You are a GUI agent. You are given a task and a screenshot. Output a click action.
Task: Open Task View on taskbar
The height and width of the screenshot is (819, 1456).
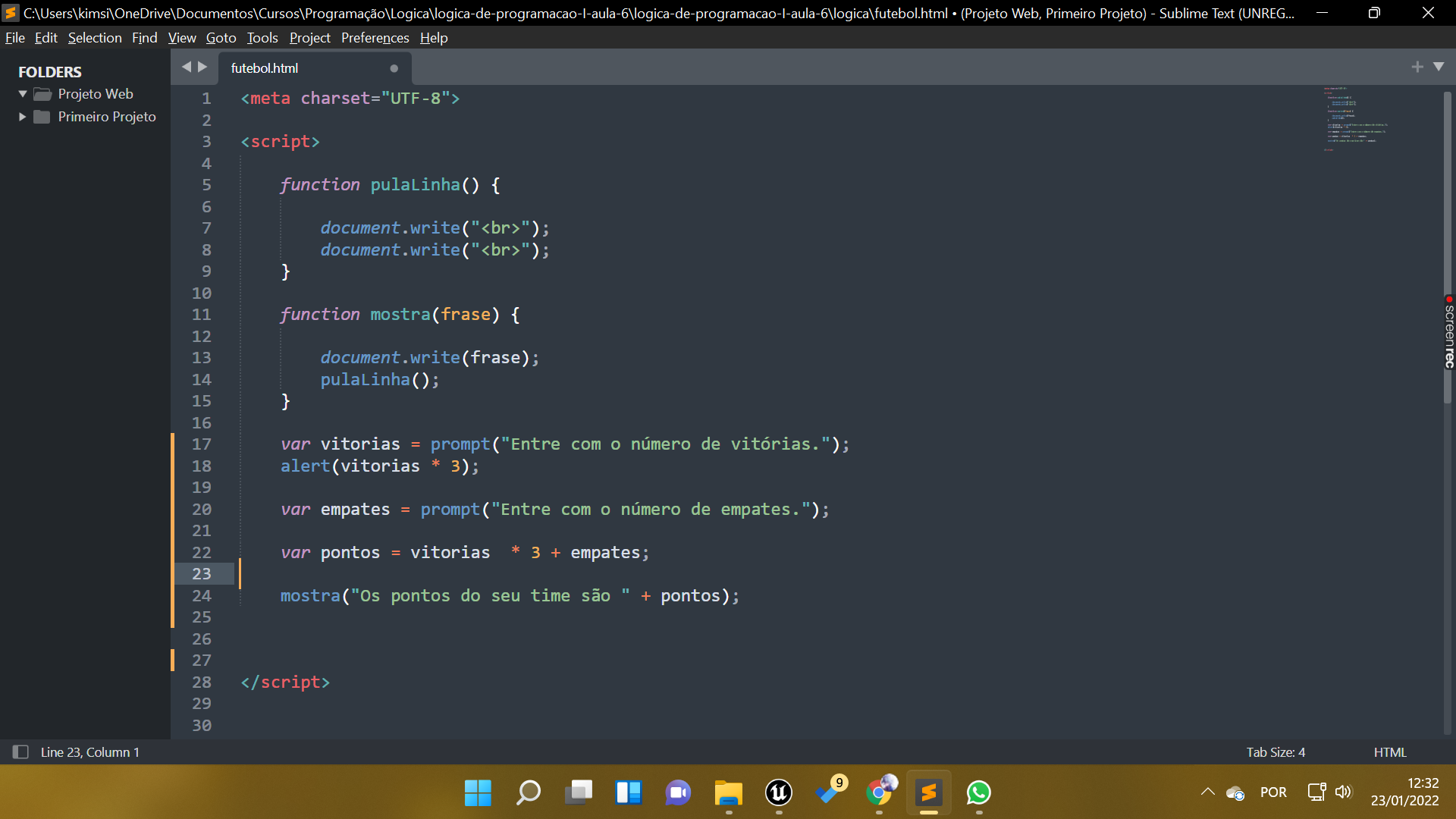click(x=579, y=792)
